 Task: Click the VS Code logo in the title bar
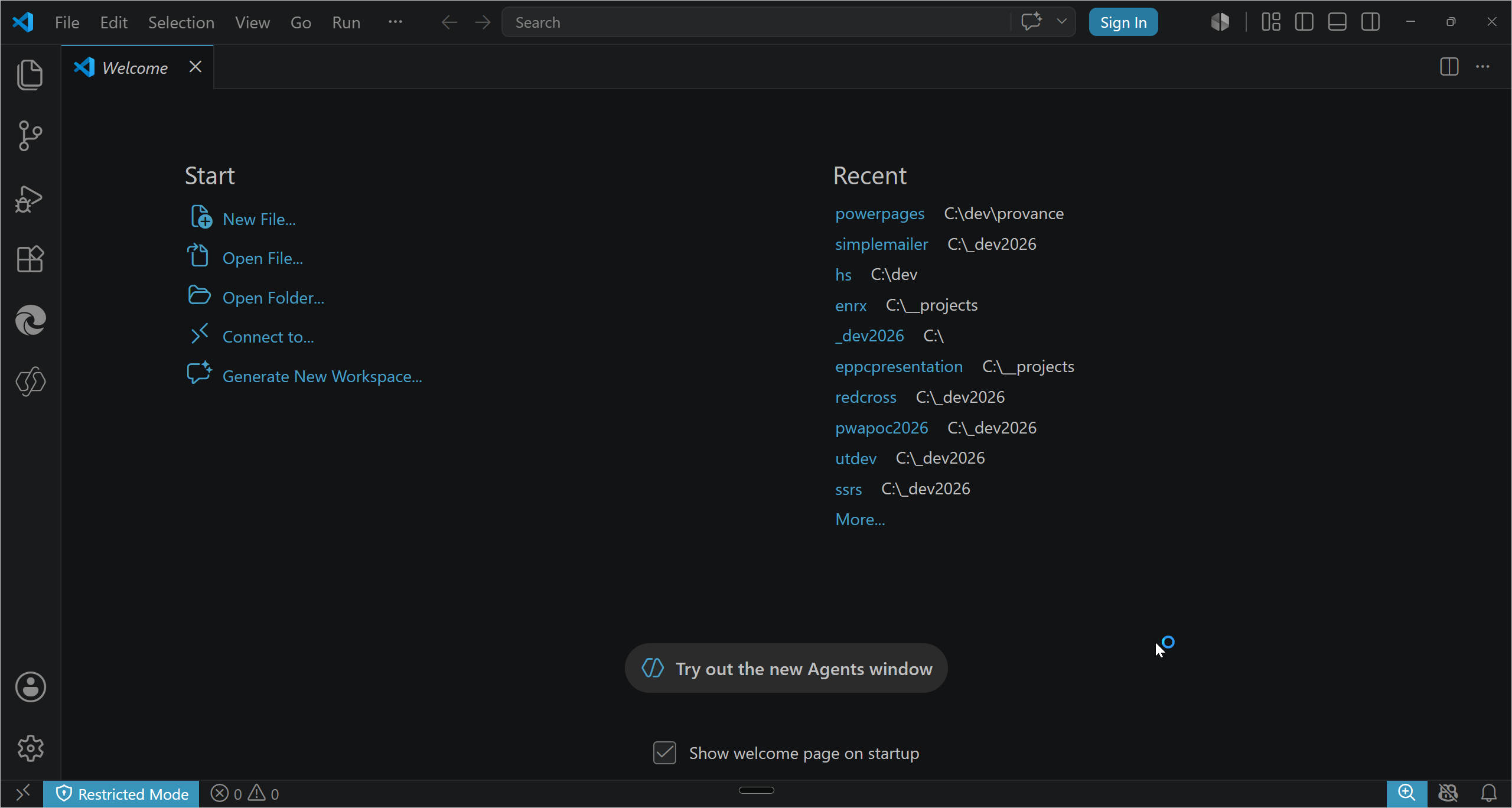pyautogui.click(x=23, y=22)
